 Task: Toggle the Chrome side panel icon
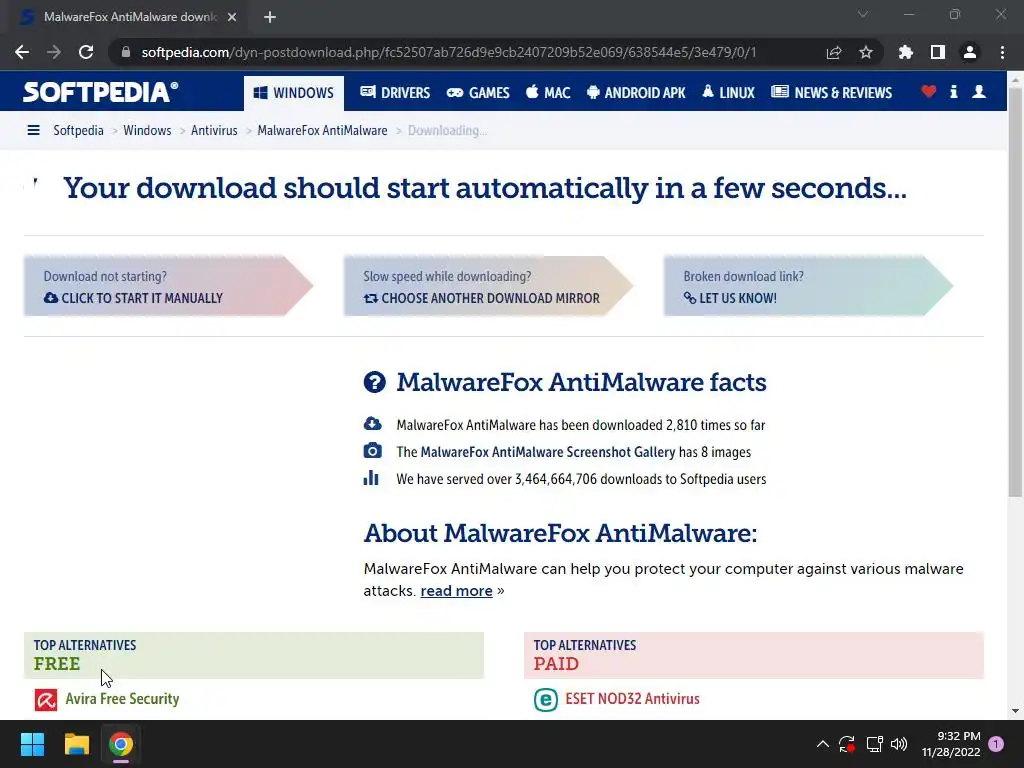coord(938,52)
